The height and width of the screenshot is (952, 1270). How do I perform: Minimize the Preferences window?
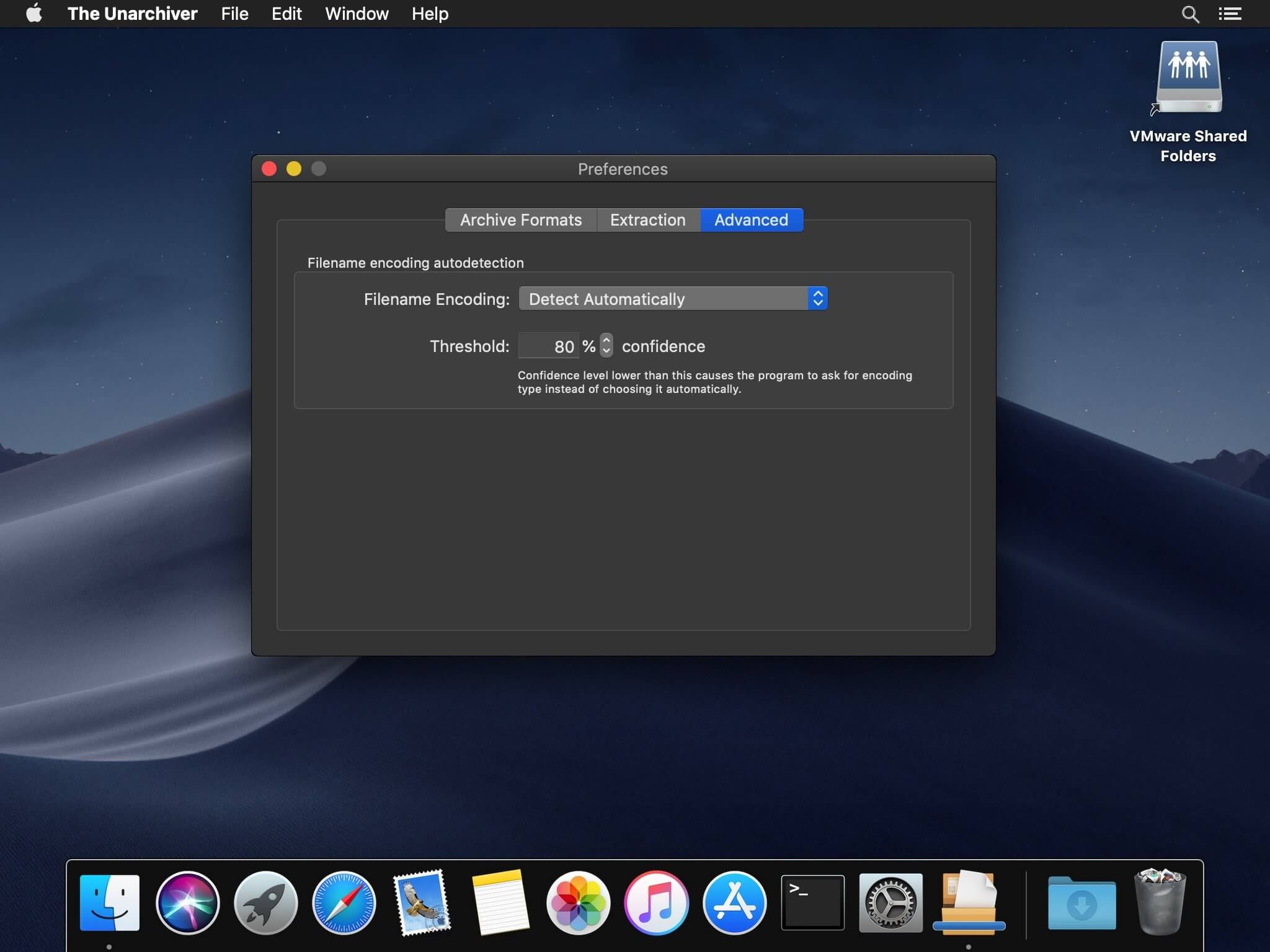coord(294,169)
